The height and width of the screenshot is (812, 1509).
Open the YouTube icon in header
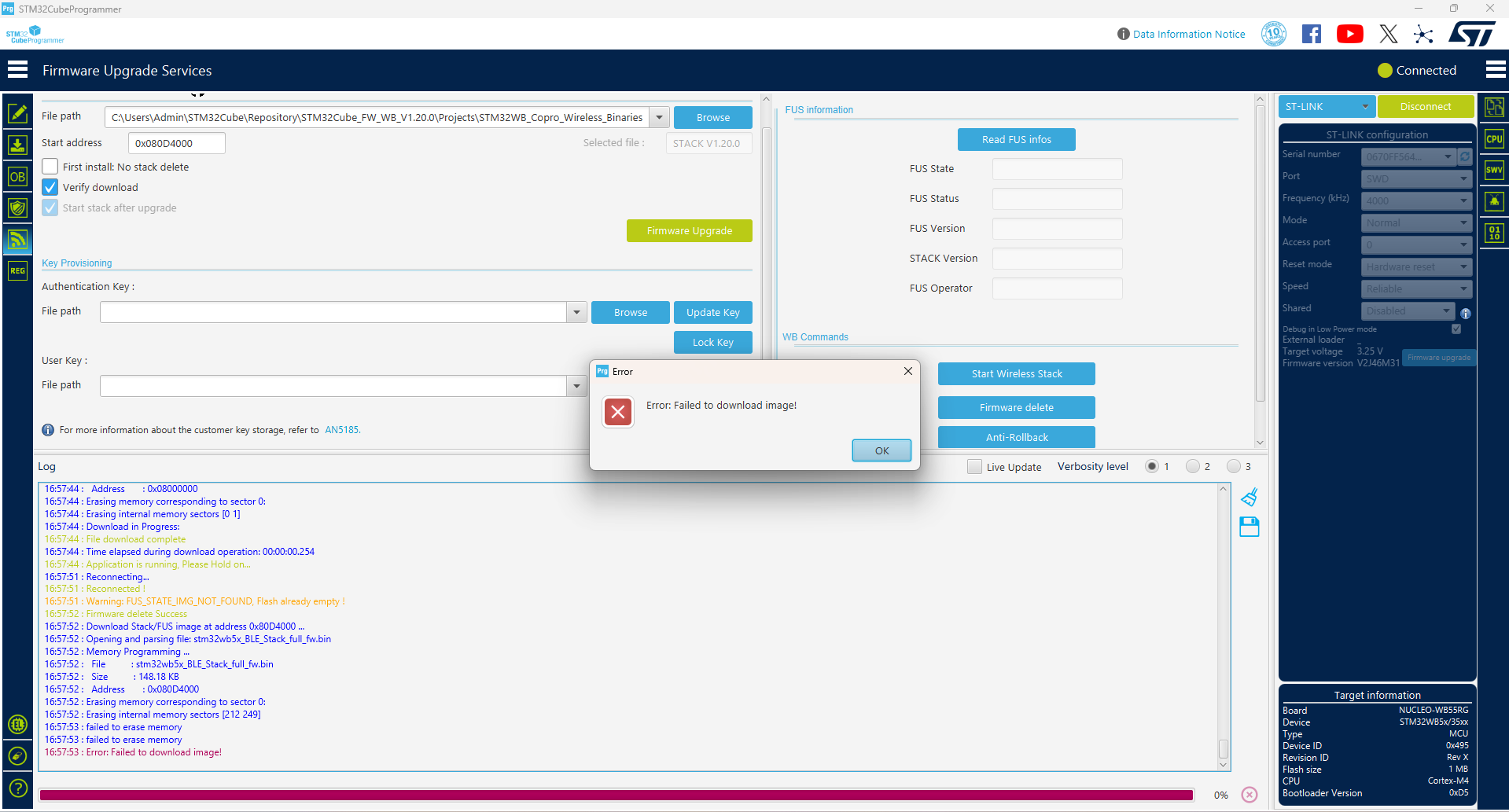pyautogui.click(x=1350, y=34)
